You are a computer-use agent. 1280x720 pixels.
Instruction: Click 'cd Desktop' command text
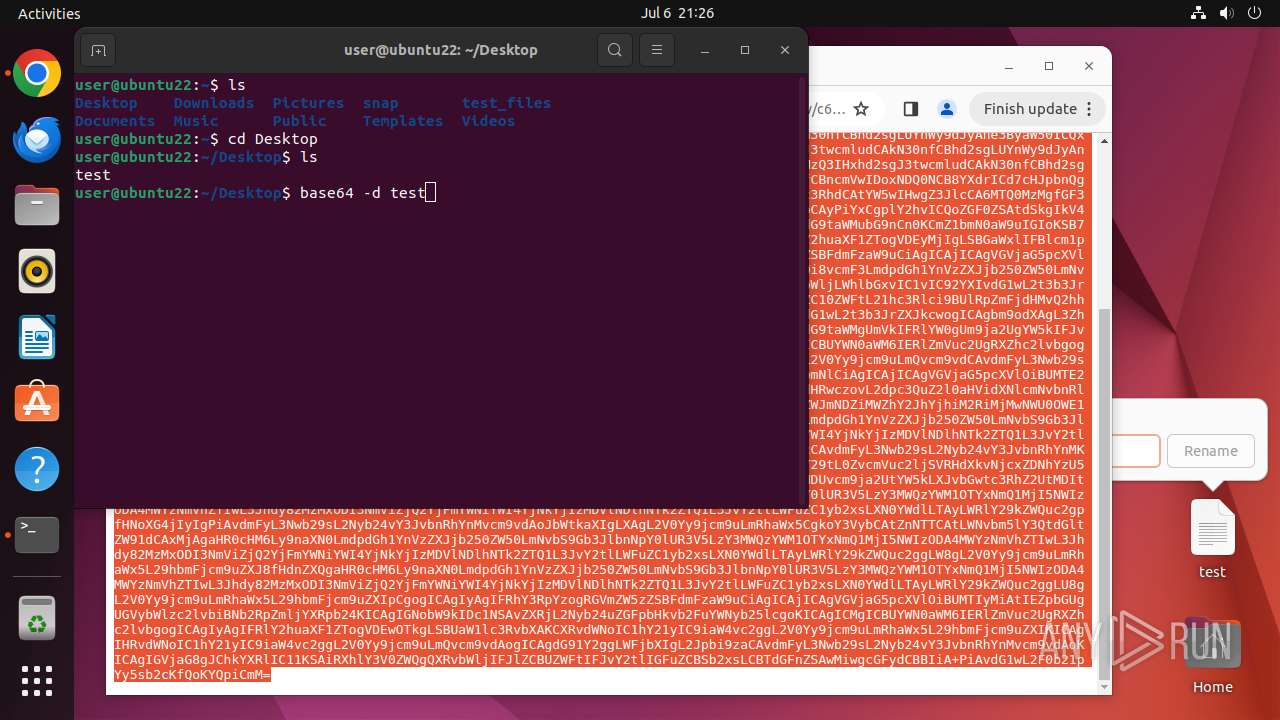tap(272, 139)
